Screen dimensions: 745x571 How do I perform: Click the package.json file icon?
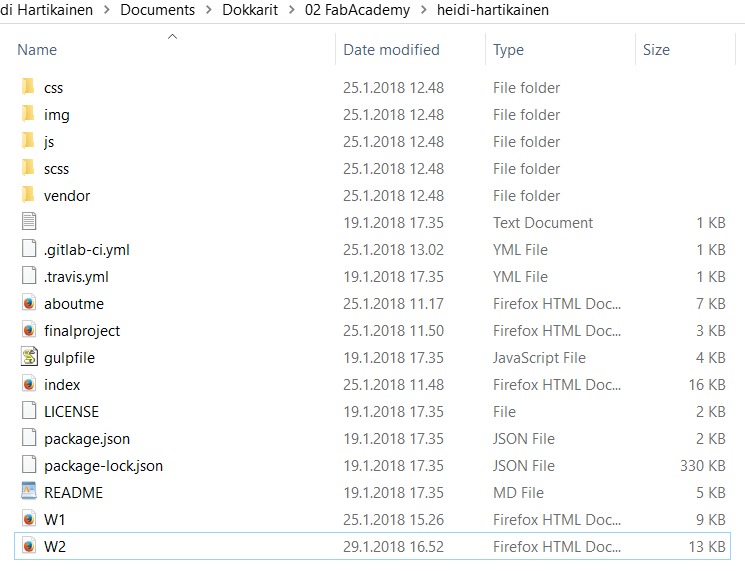pyautogui.click(x=29, y=438)
